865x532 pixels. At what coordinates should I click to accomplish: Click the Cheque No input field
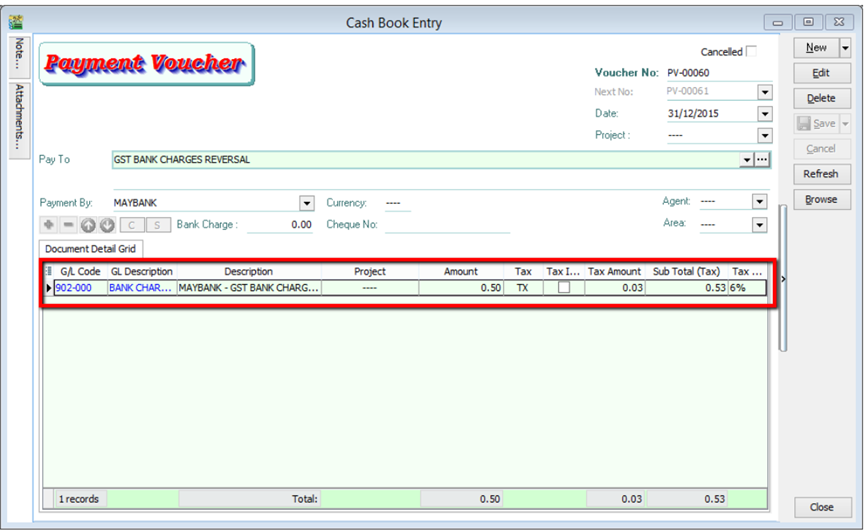pos(446,225)
